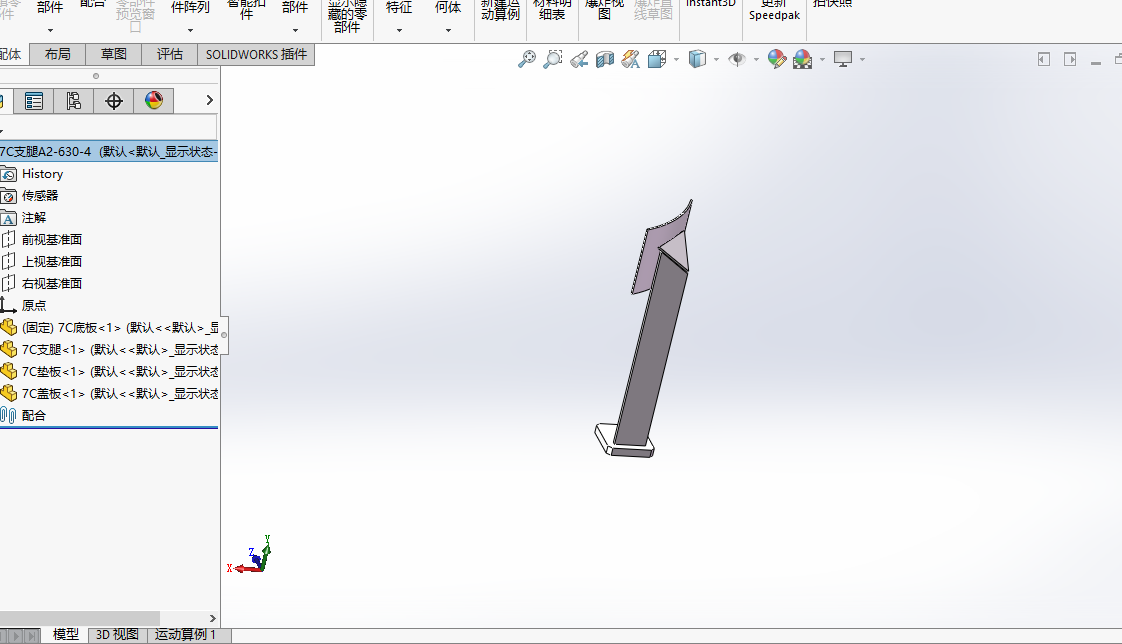Open the 运动算例 1 motion study tab
The height and width of the screenshot is (644, 1122).
click(185, 635)
